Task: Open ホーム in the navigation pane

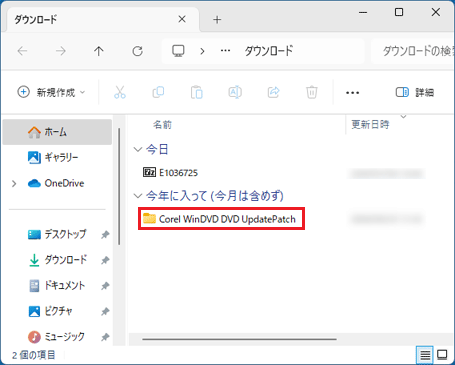Action: (x=57, y=132)
